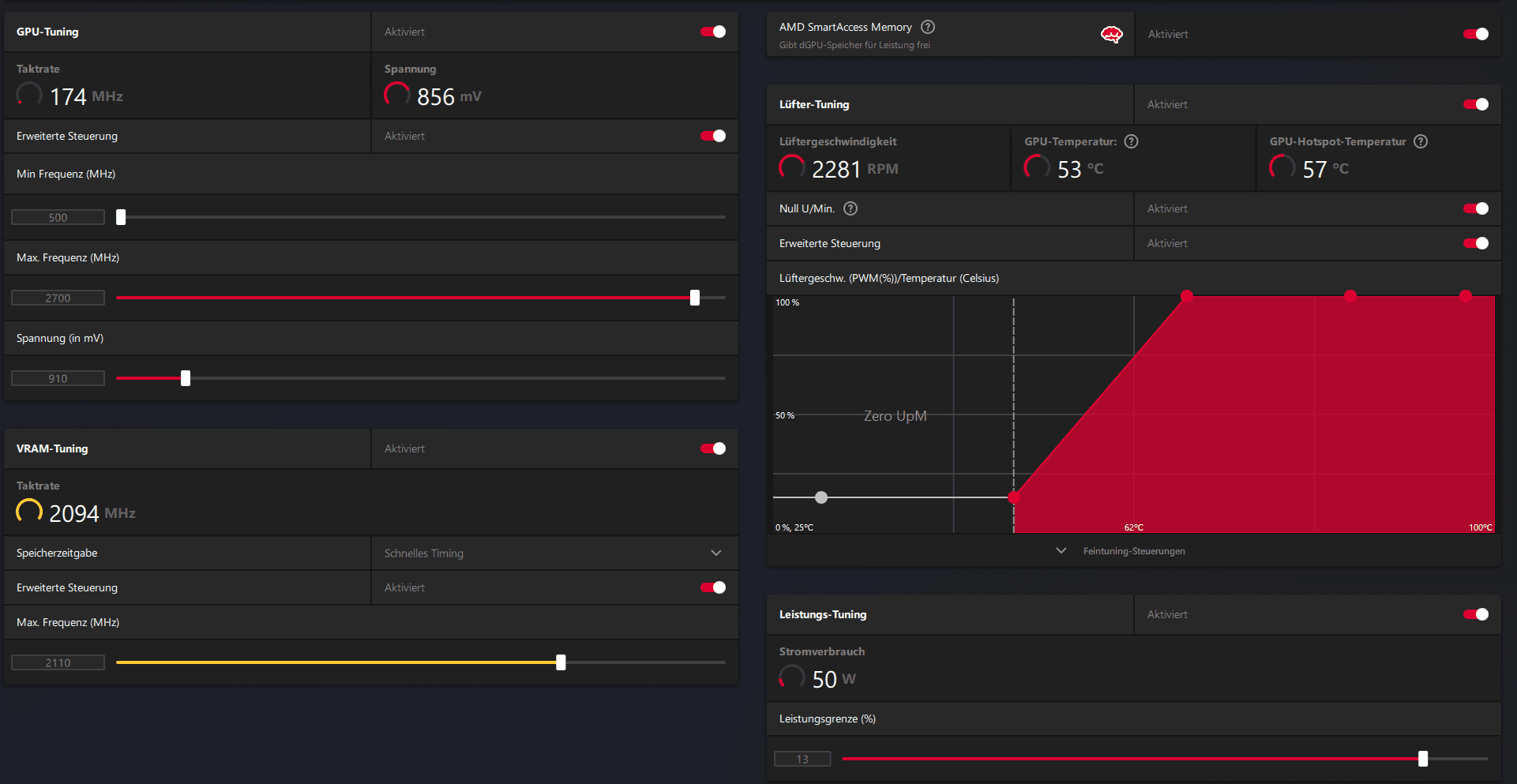Click the VRAM Max. Frequenz 2110 field
The width and height of the screenshot is (1517, 784).
click(58, 662)
